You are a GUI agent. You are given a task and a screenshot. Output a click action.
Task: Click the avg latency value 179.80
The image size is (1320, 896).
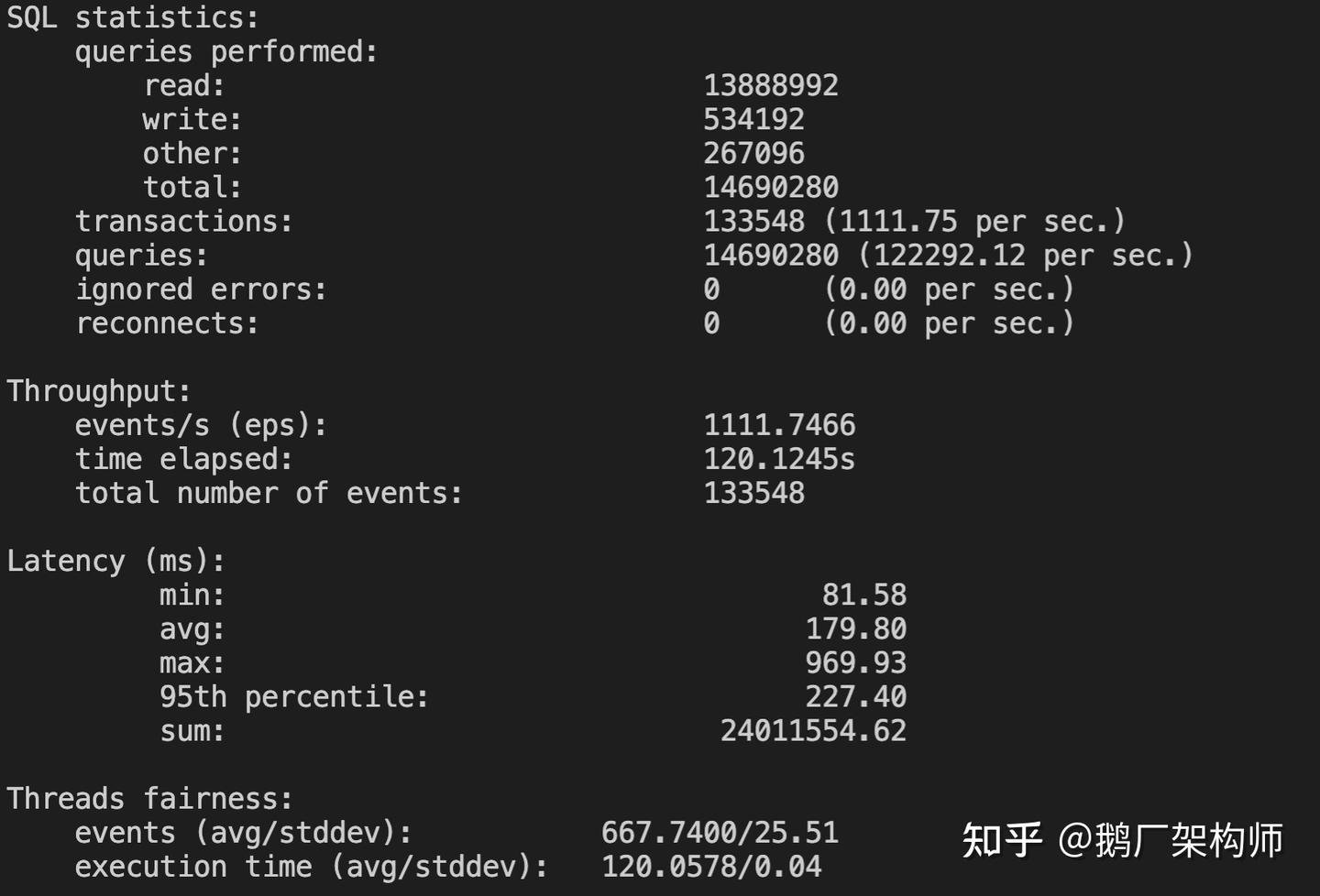(855, 628)
